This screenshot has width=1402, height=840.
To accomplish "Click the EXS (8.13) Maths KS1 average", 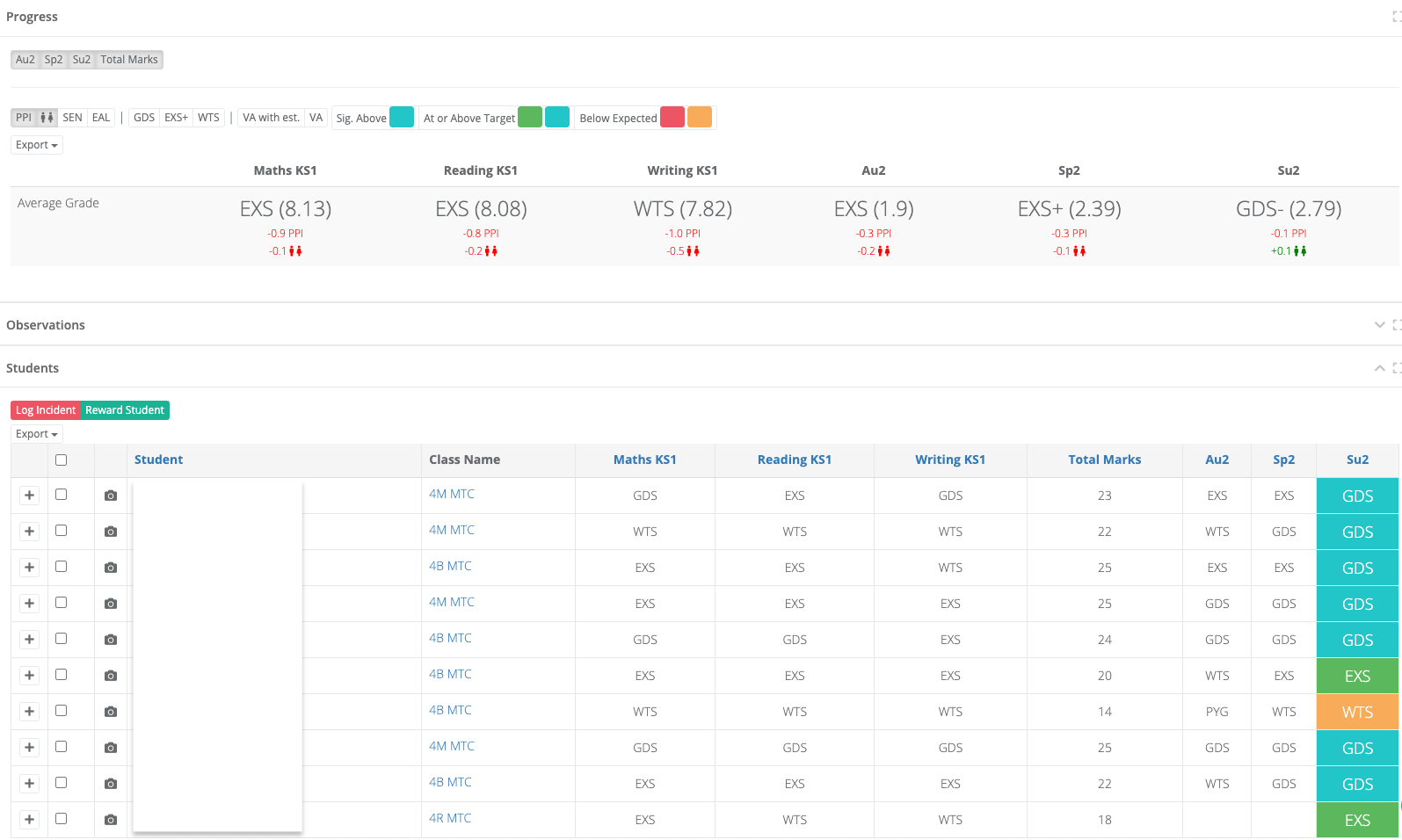I will coord(286,209).
